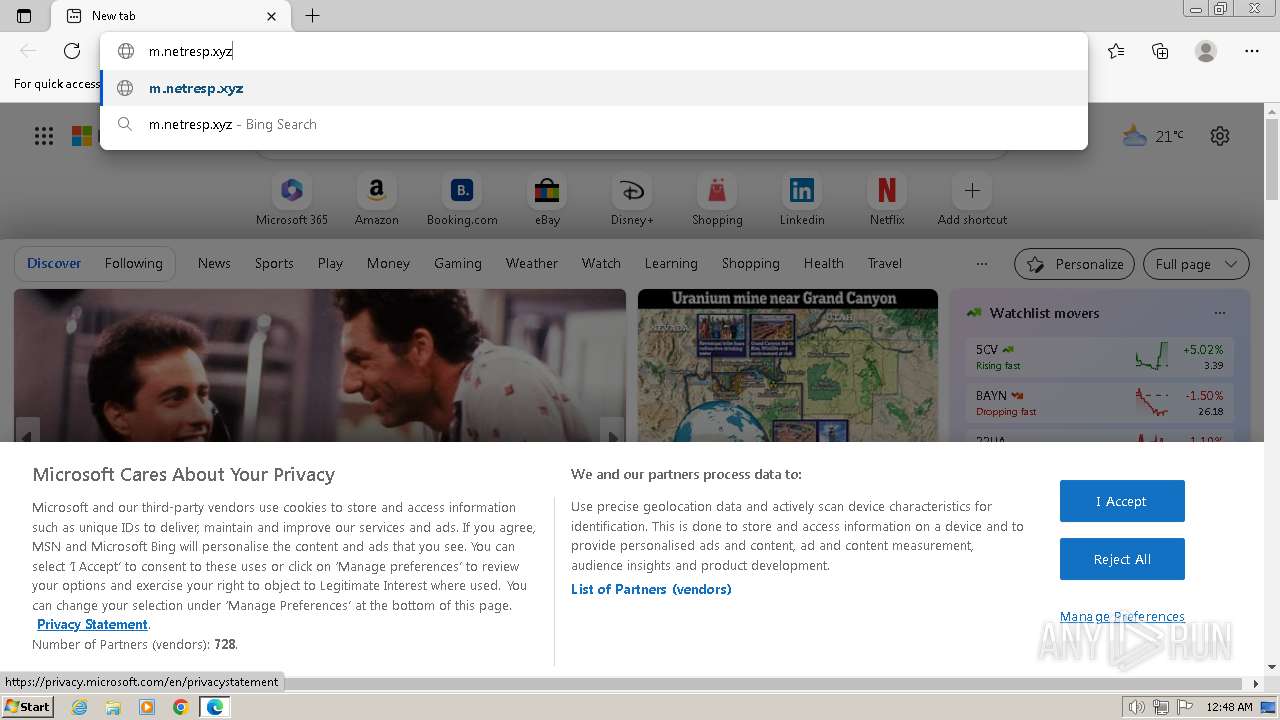Open the Money feed category
Image resolution: width=1280 pixels, height=720 pixels.
pyautogui.click(x=388, y=263)
